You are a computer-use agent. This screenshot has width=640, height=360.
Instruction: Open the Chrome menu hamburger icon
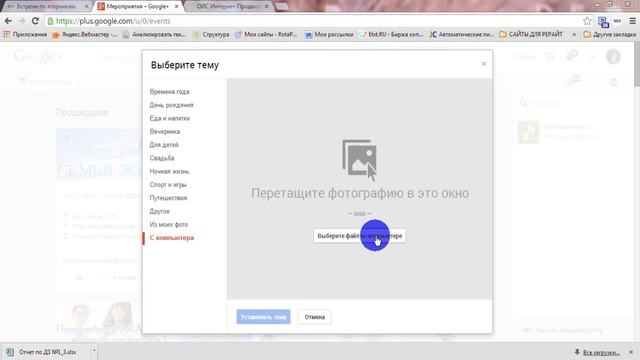click(x=632, y=21)
